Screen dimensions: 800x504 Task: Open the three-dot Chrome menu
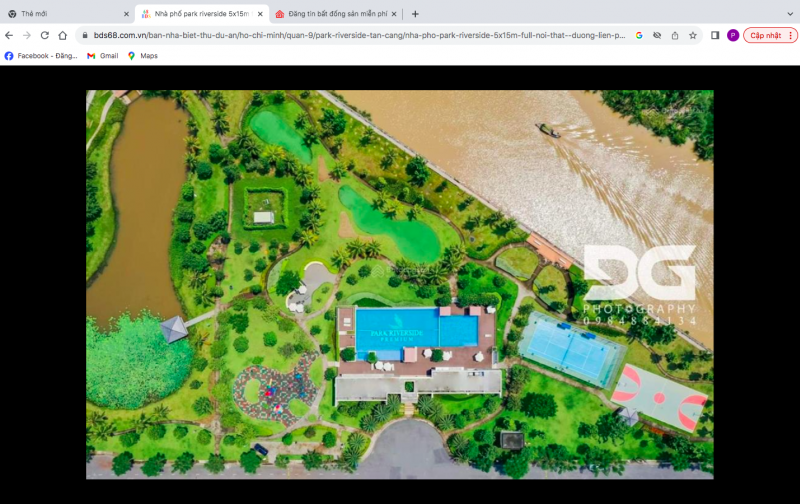pos(791,35)
